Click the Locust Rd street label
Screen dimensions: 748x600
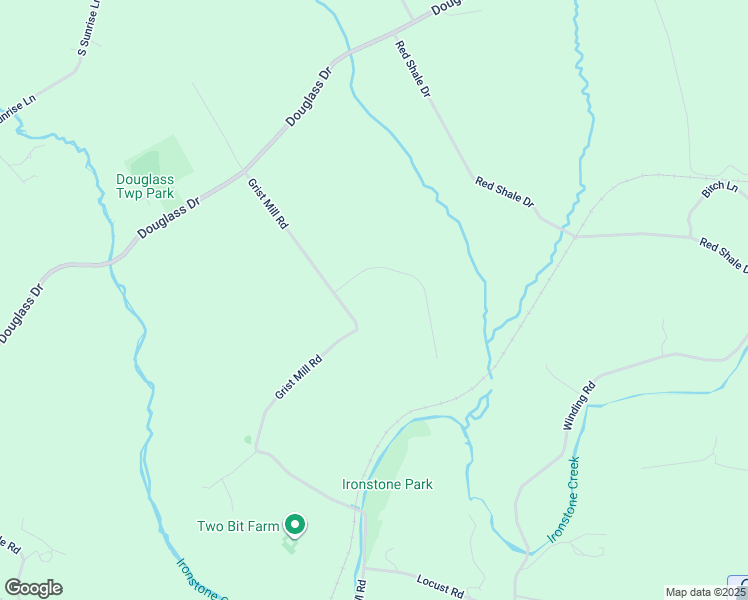point(440,586)
